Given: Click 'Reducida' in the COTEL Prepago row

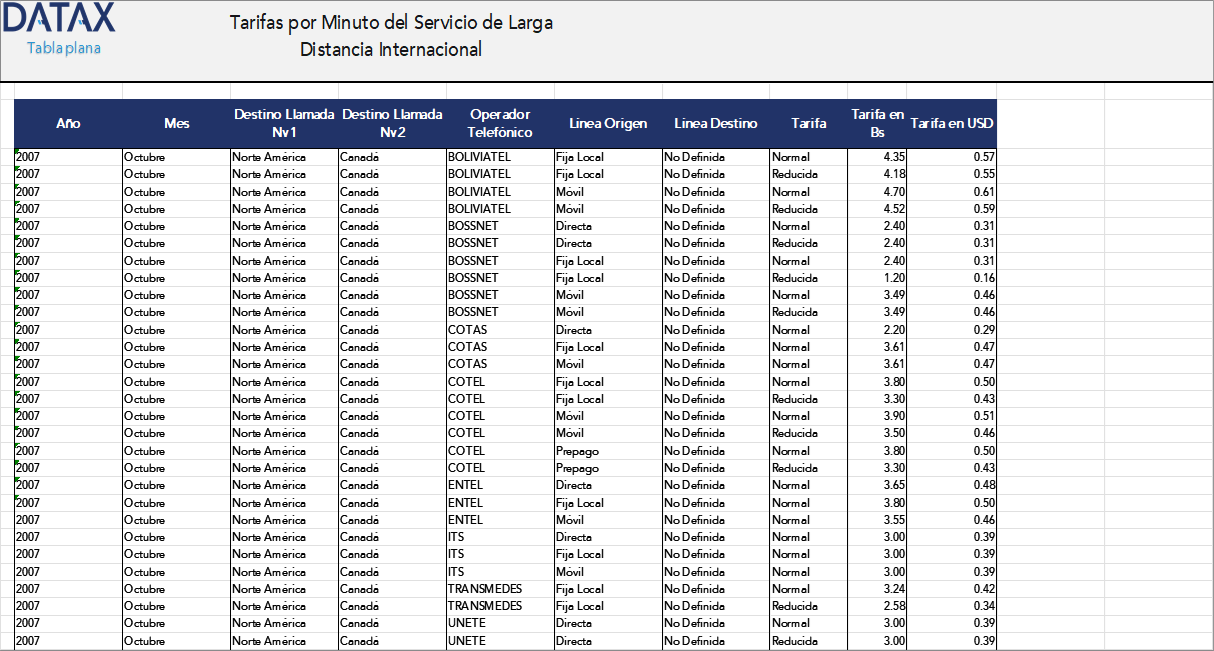Looking at the screenshot, I should coord(808,468).
